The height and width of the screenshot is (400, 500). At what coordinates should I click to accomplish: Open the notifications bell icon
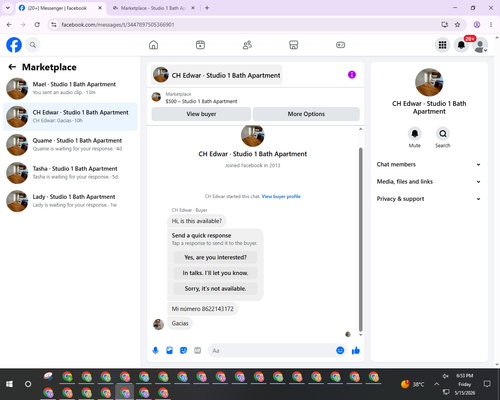461,45
